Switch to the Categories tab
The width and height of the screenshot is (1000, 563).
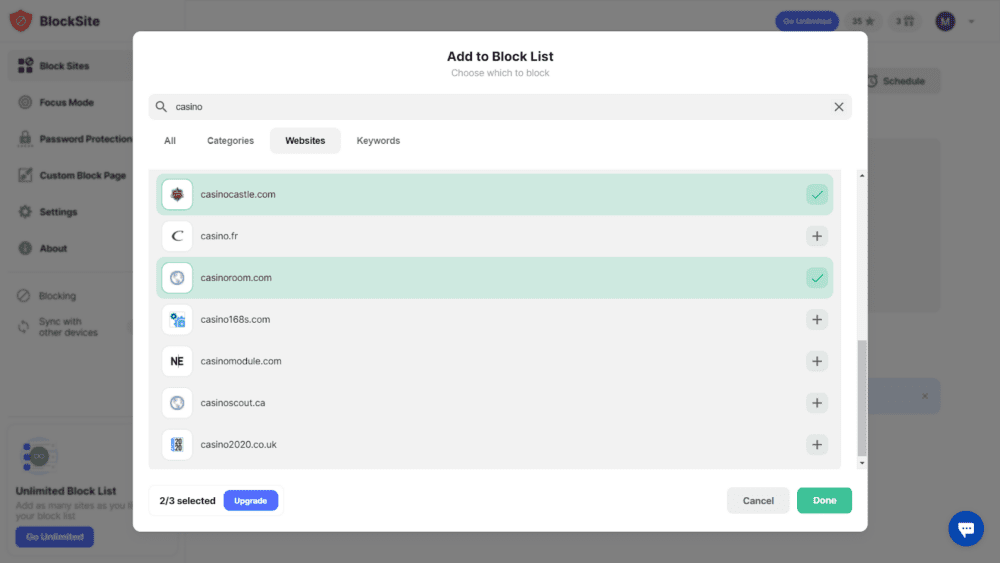tap(230, 140)
